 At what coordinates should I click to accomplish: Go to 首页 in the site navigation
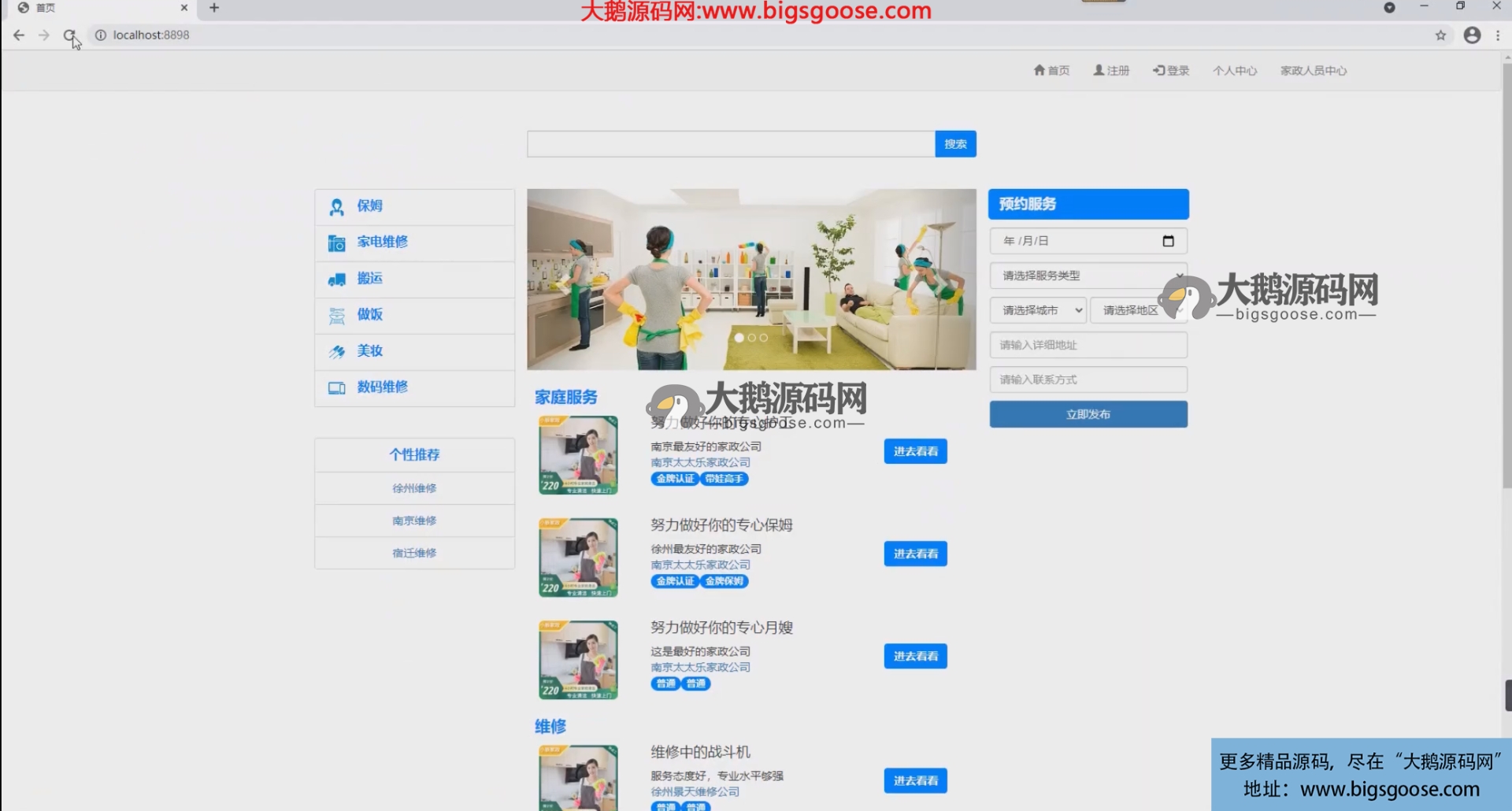(1051, 70)
